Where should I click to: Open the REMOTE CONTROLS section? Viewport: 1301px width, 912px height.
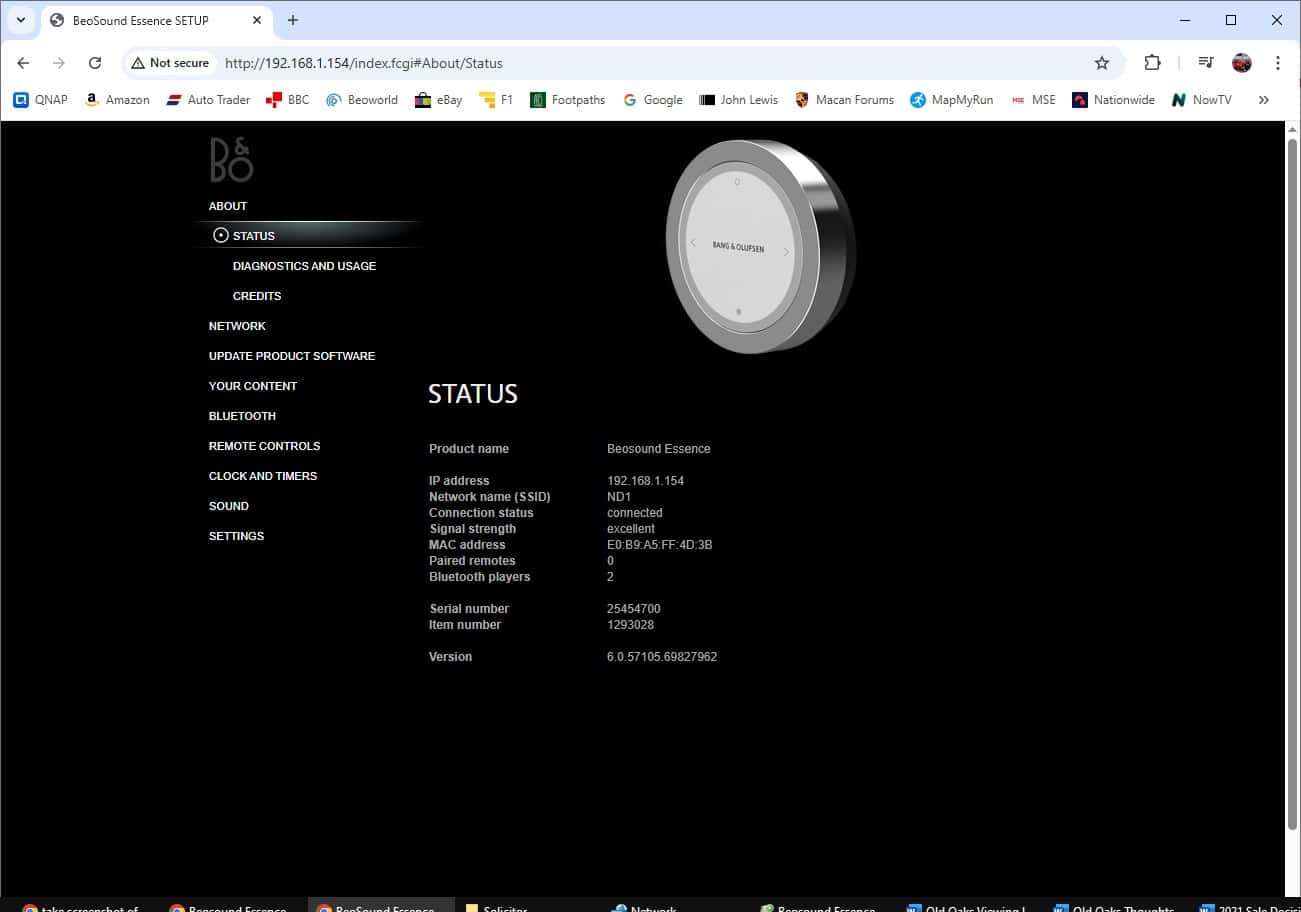click(264, 446)
